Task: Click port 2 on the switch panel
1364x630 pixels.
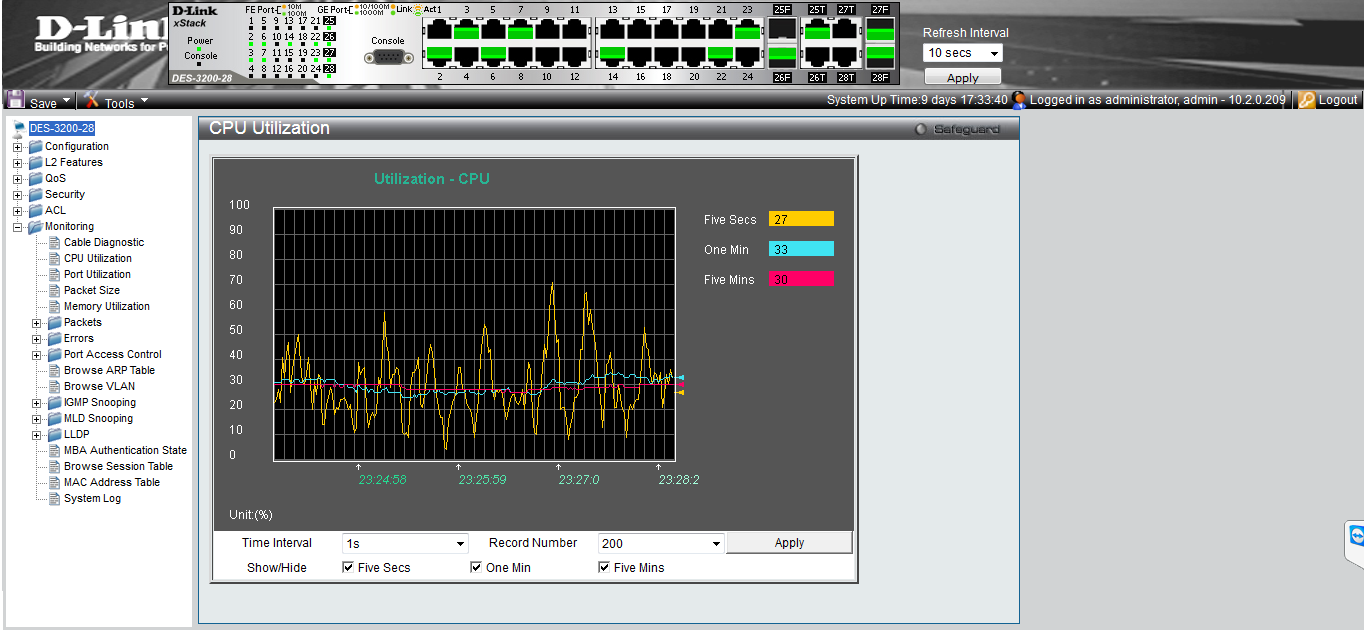Action: 438,56
